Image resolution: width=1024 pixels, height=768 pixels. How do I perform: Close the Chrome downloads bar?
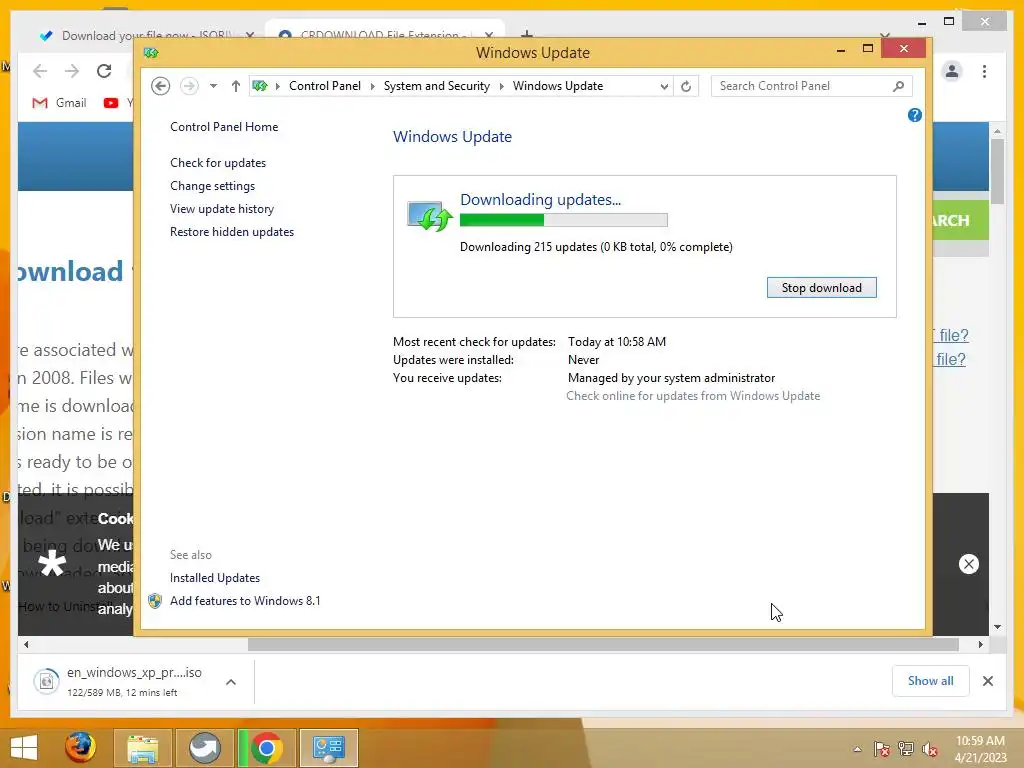[988, 681]
